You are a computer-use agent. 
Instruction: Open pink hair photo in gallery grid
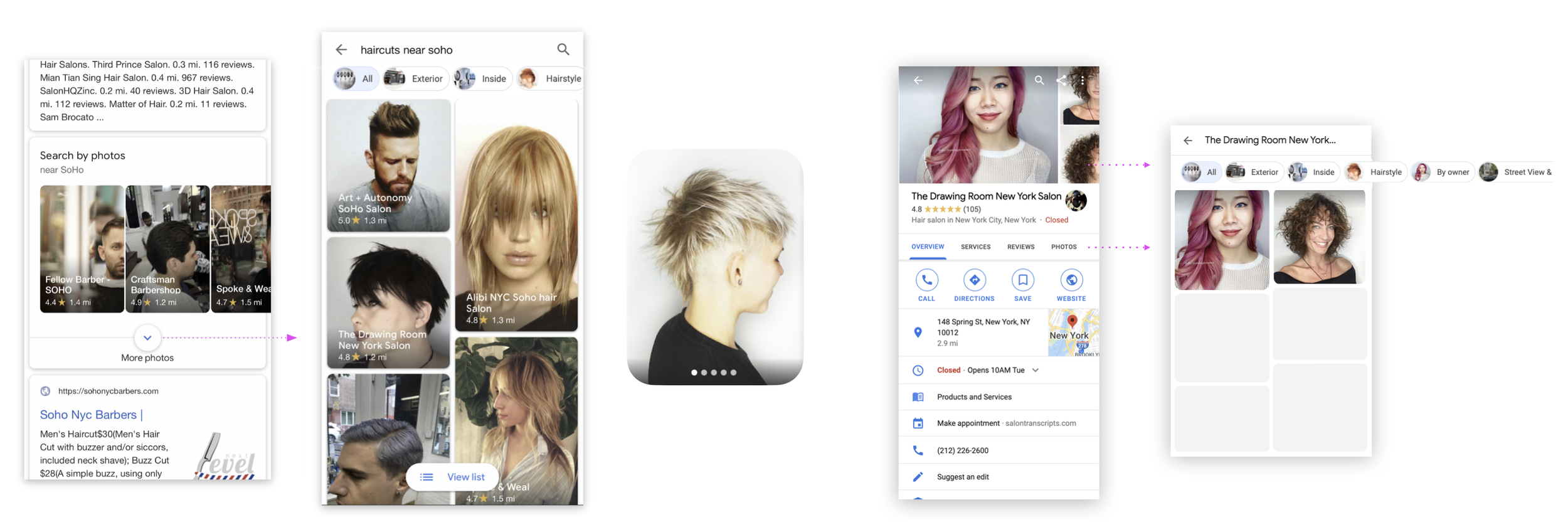coord(1222,240)
